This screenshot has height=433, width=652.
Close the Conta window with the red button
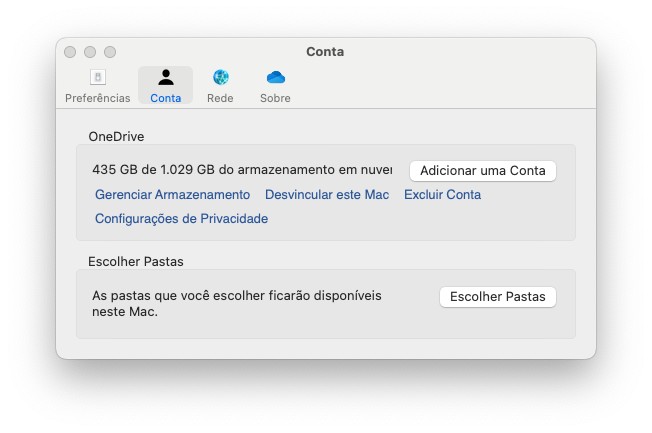coord(70,52)
